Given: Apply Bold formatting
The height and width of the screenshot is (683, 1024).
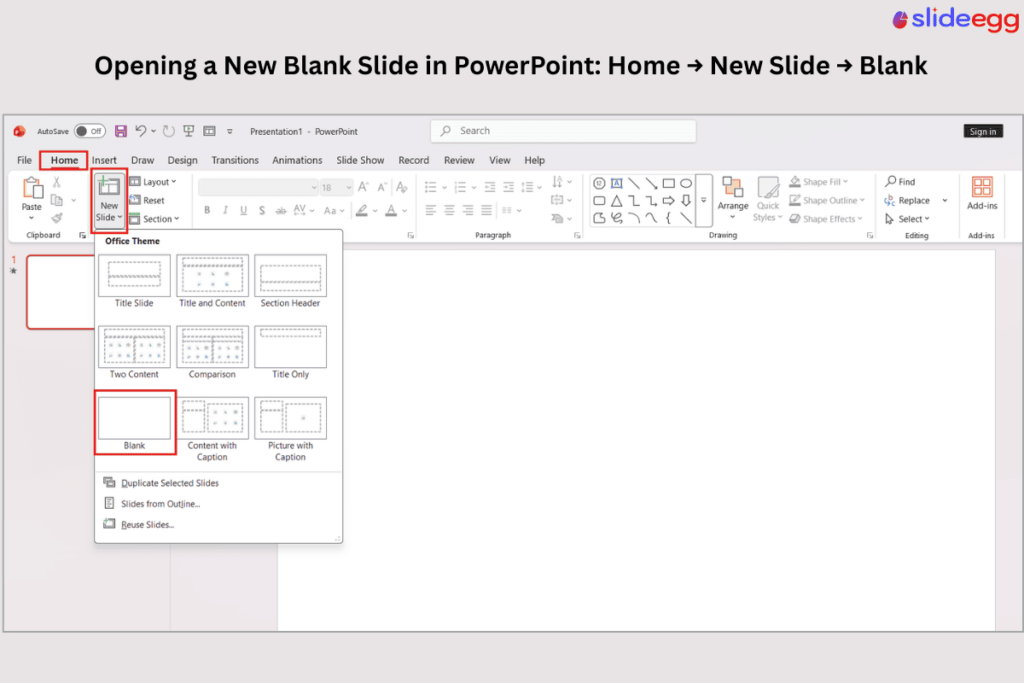Looking at the screenshot, I should tap(207, 210).
